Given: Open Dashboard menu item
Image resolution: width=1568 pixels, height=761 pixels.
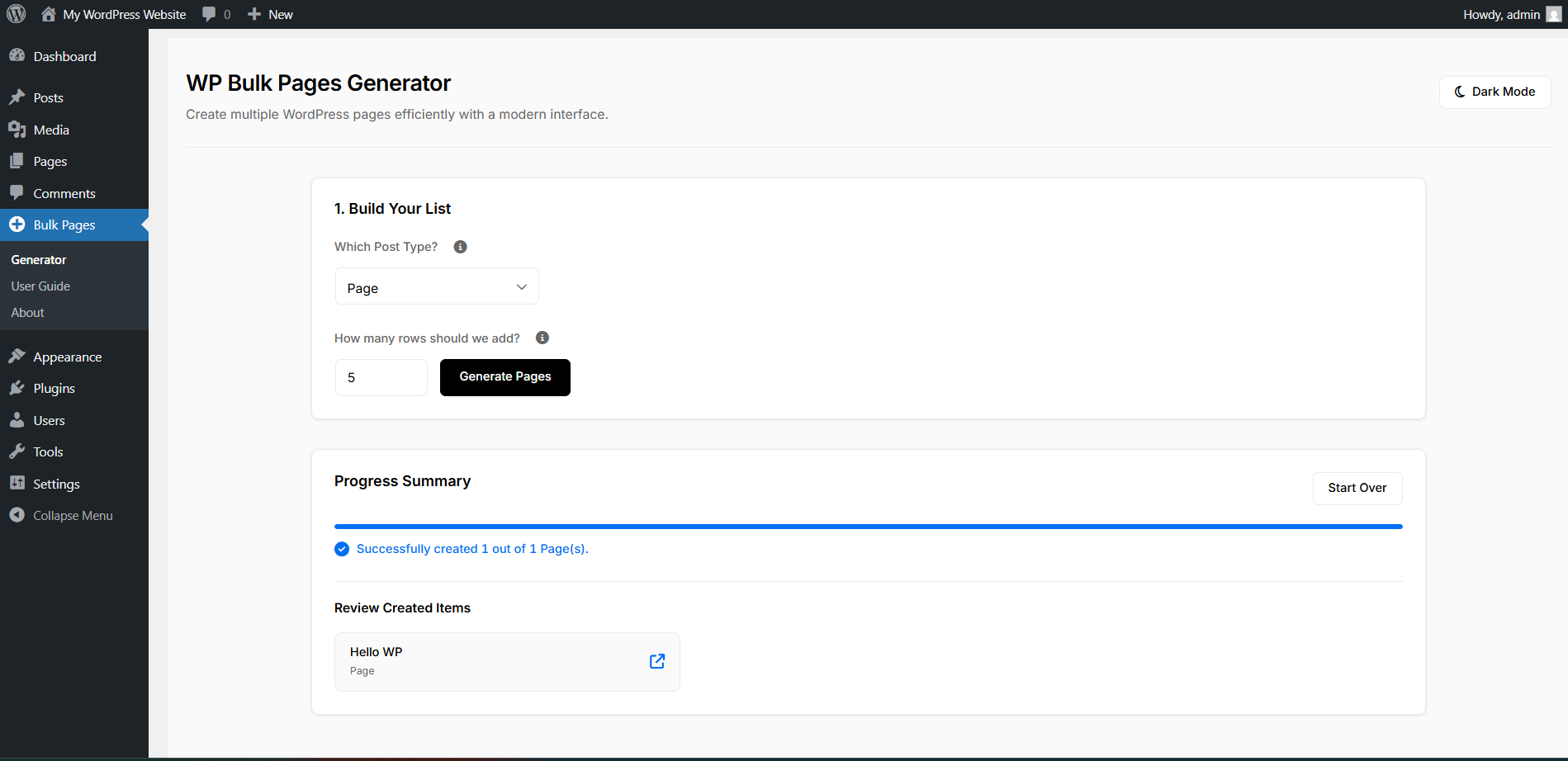Looking at the screenshot, I should pos(74,56).
